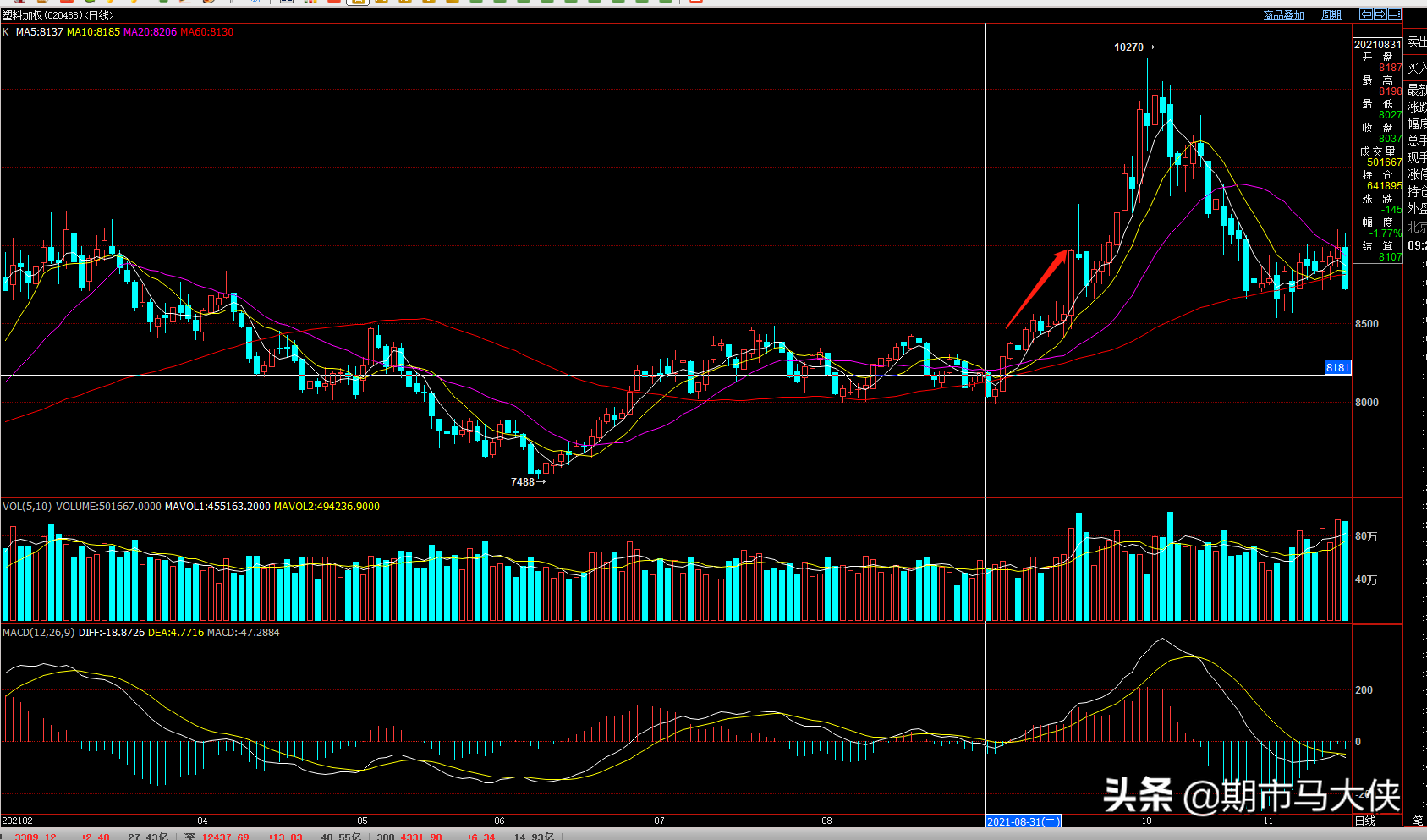Toggle the side panel layout icon
The width and height of the screenshot is (1427, 840).
click(1394, 14)
